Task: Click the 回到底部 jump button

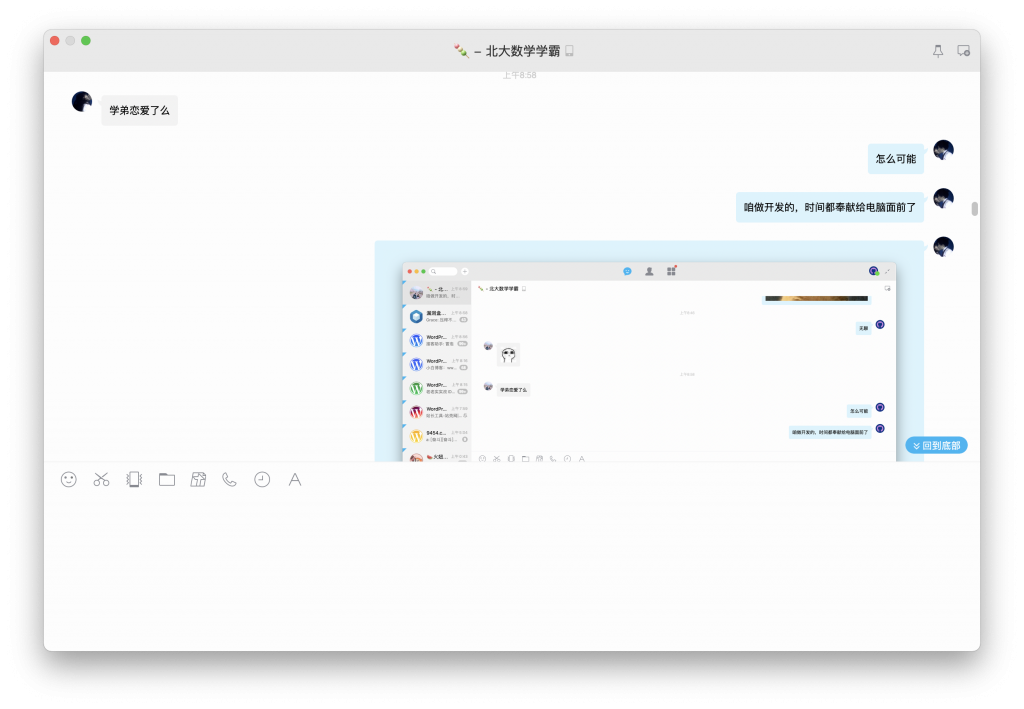Action: point(936,445)
